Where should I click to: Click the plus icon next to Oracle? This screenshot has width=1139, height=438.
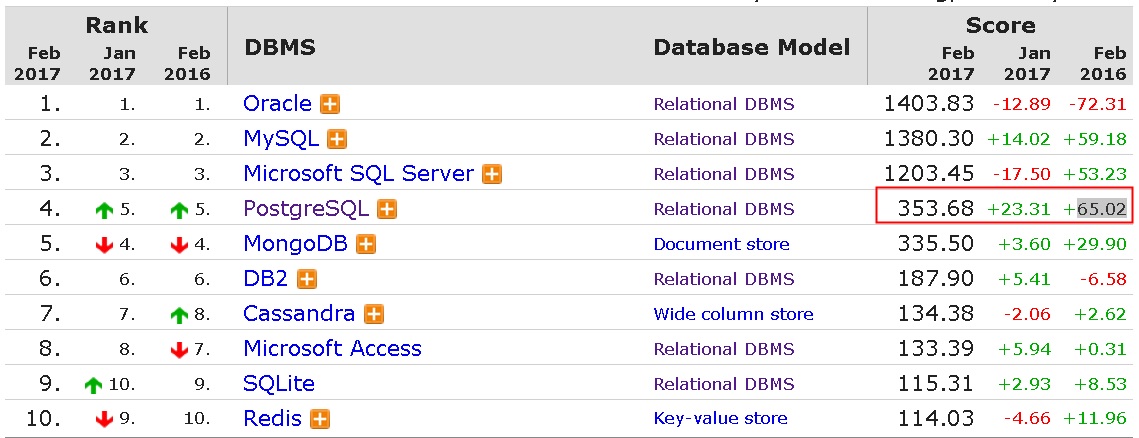(330, 104)
